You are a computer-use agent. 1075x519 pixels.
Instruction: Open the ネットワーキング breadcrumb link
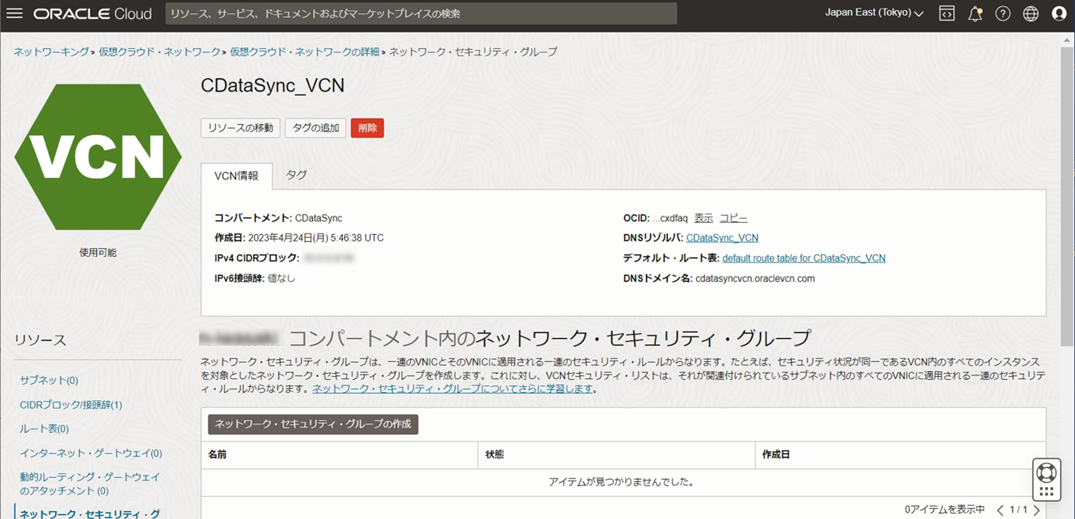click(x=51, y=51)
